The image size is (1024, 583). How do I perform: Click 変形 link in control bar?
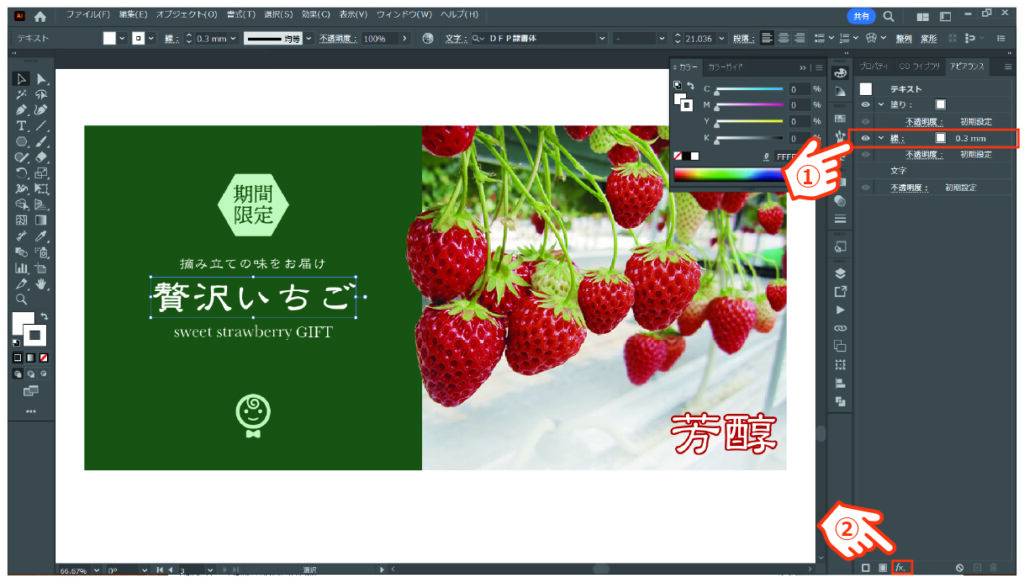(x=929, y=39)
